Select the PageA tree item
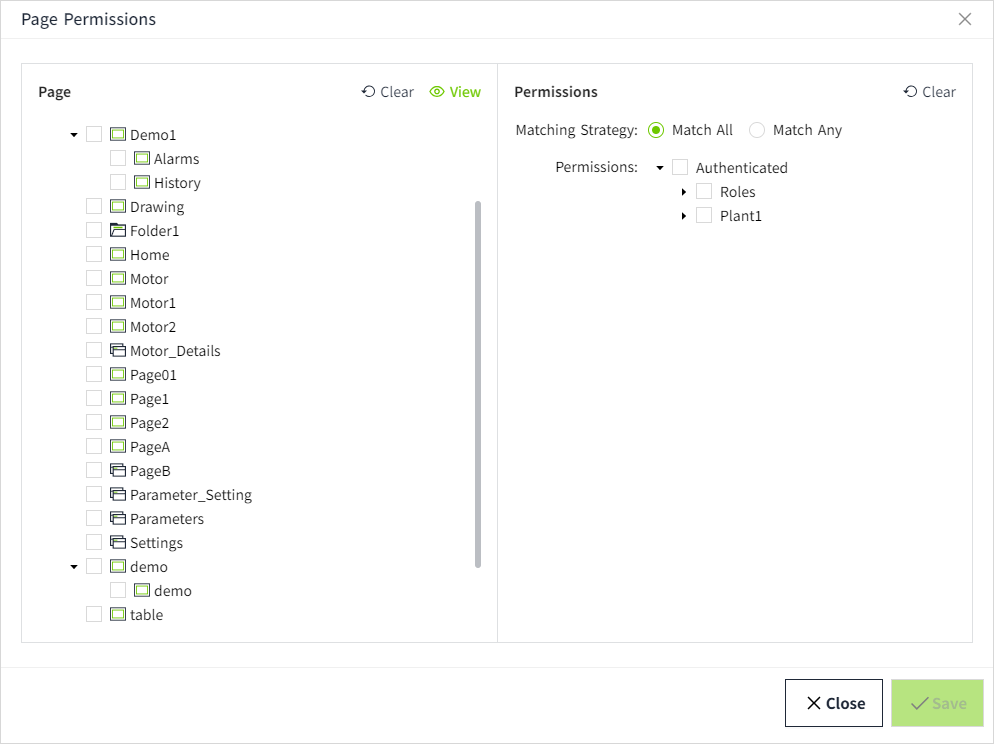The width and height of the screenshot is (994, 744). coord(150,447)
